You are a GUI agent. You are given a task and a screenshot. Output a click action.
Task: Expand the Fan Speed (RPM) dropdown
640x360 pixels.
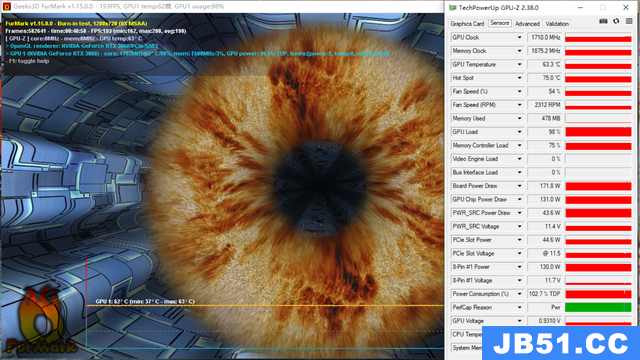(x=519, y=105)
